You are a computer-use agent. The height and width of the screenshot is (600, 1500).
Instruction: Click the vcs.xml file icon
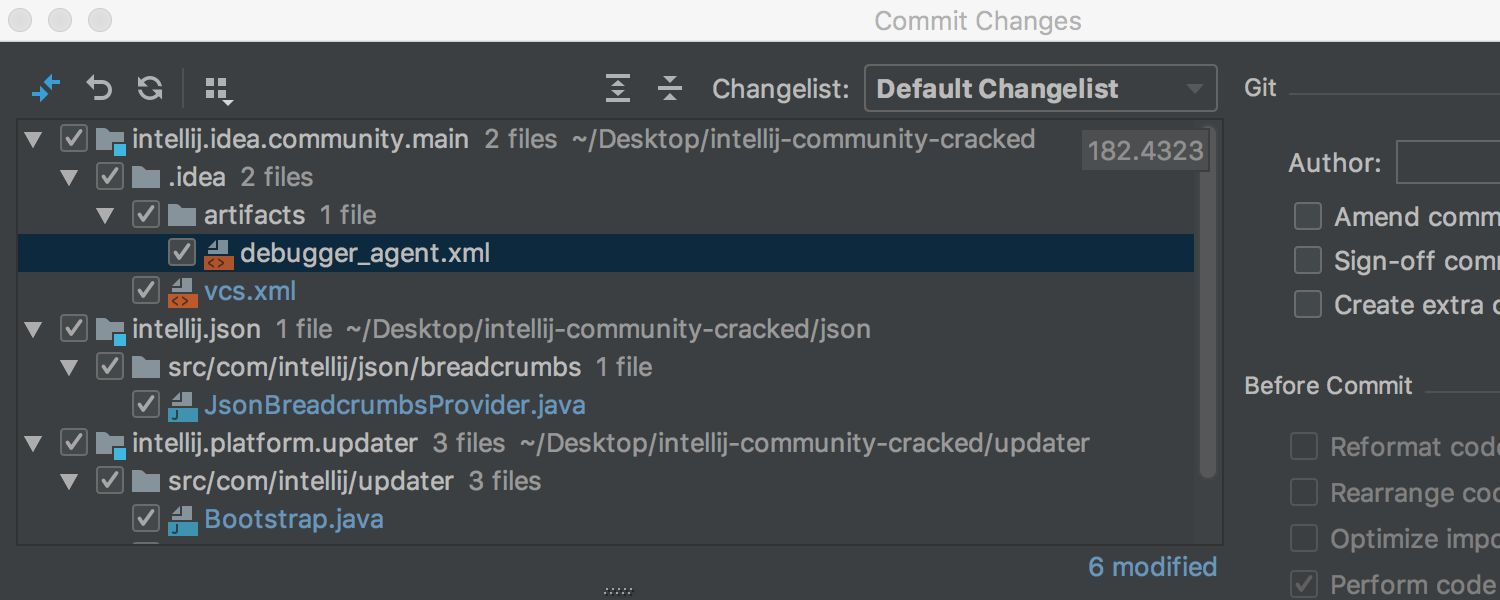[182, 292]
